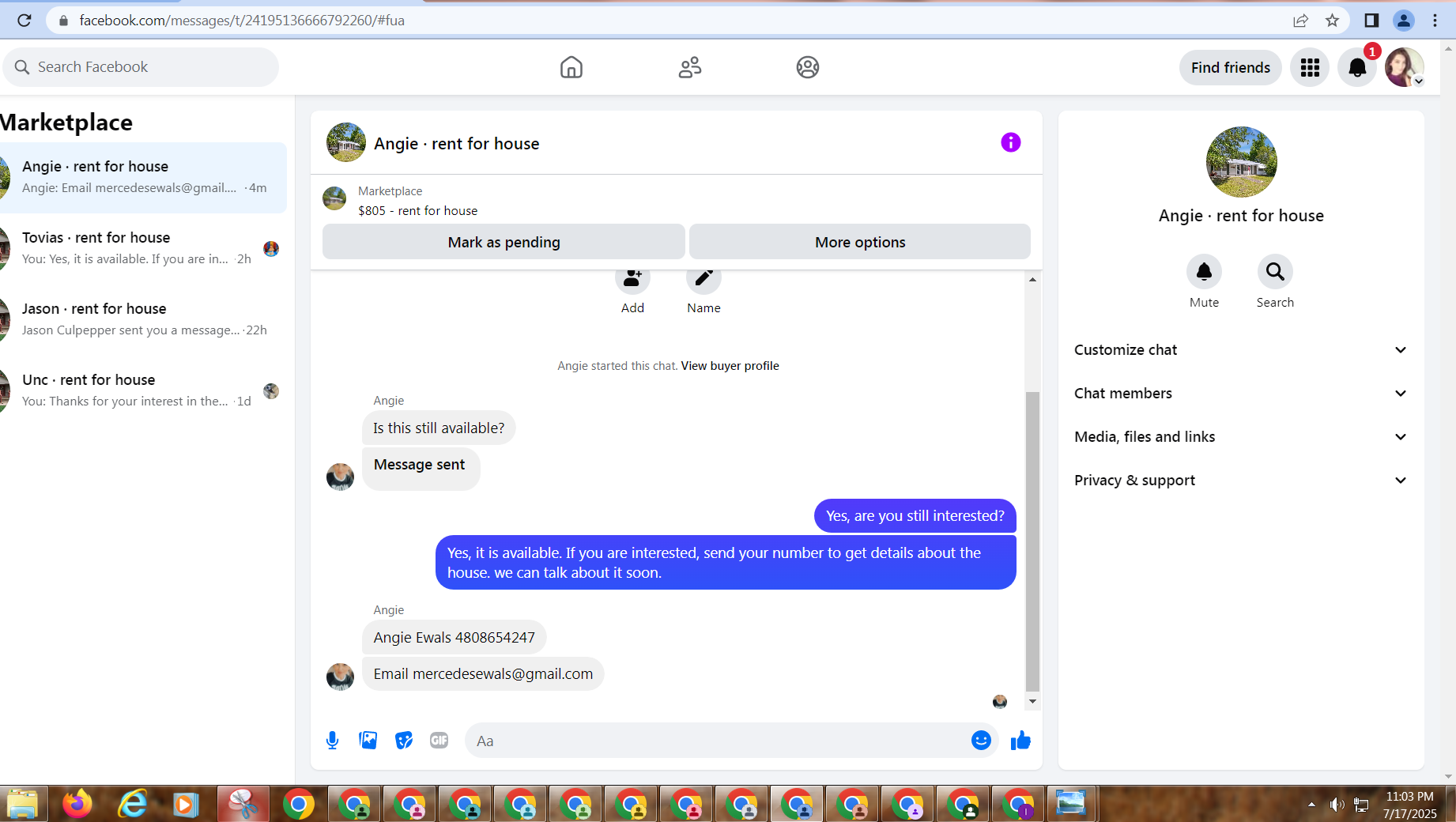Reload the page with browser refresh icon
1456x822 pixels.
point(25,21)
